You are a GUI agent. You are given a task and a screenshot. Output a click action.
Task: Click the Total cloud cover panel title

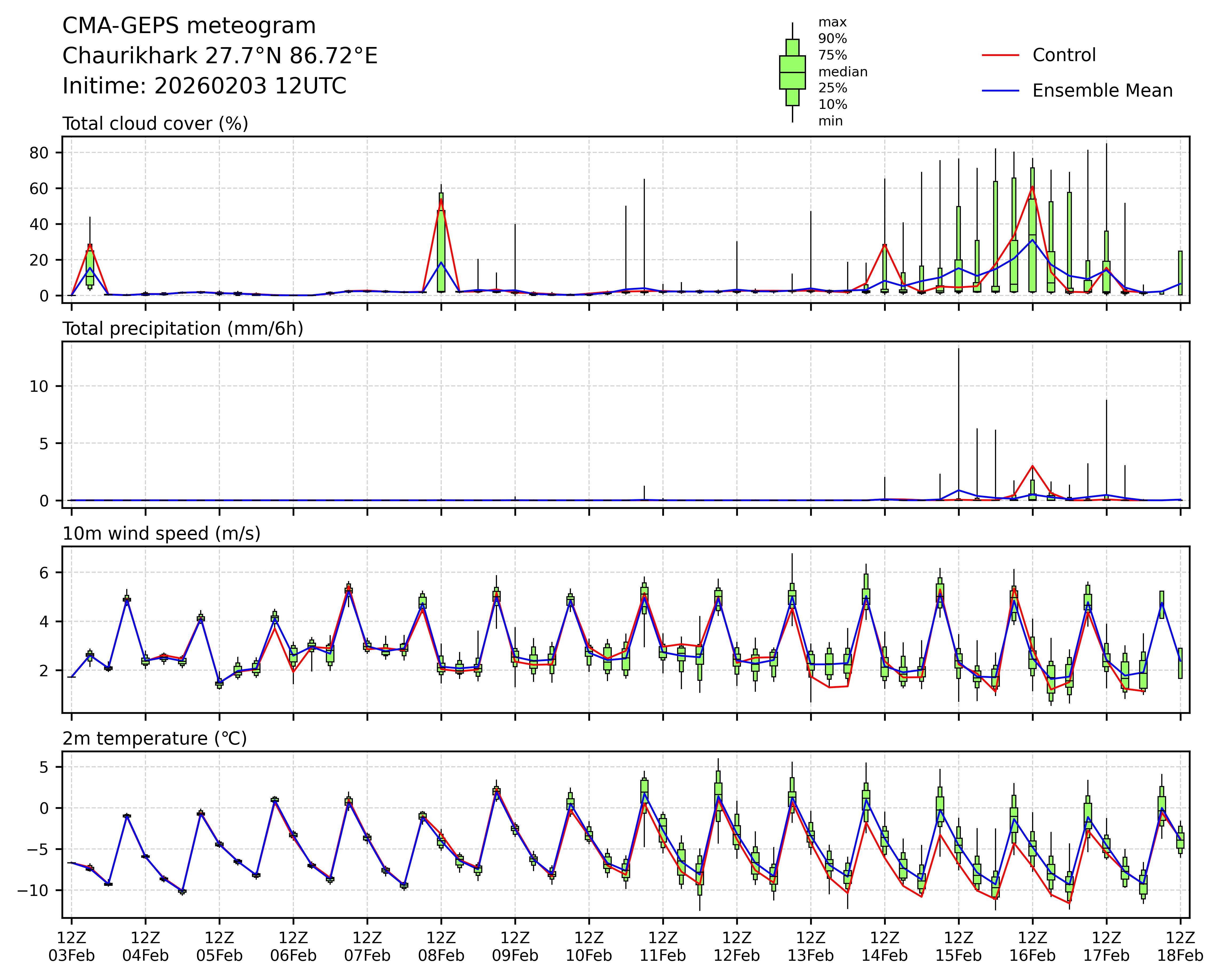point(155,123)
